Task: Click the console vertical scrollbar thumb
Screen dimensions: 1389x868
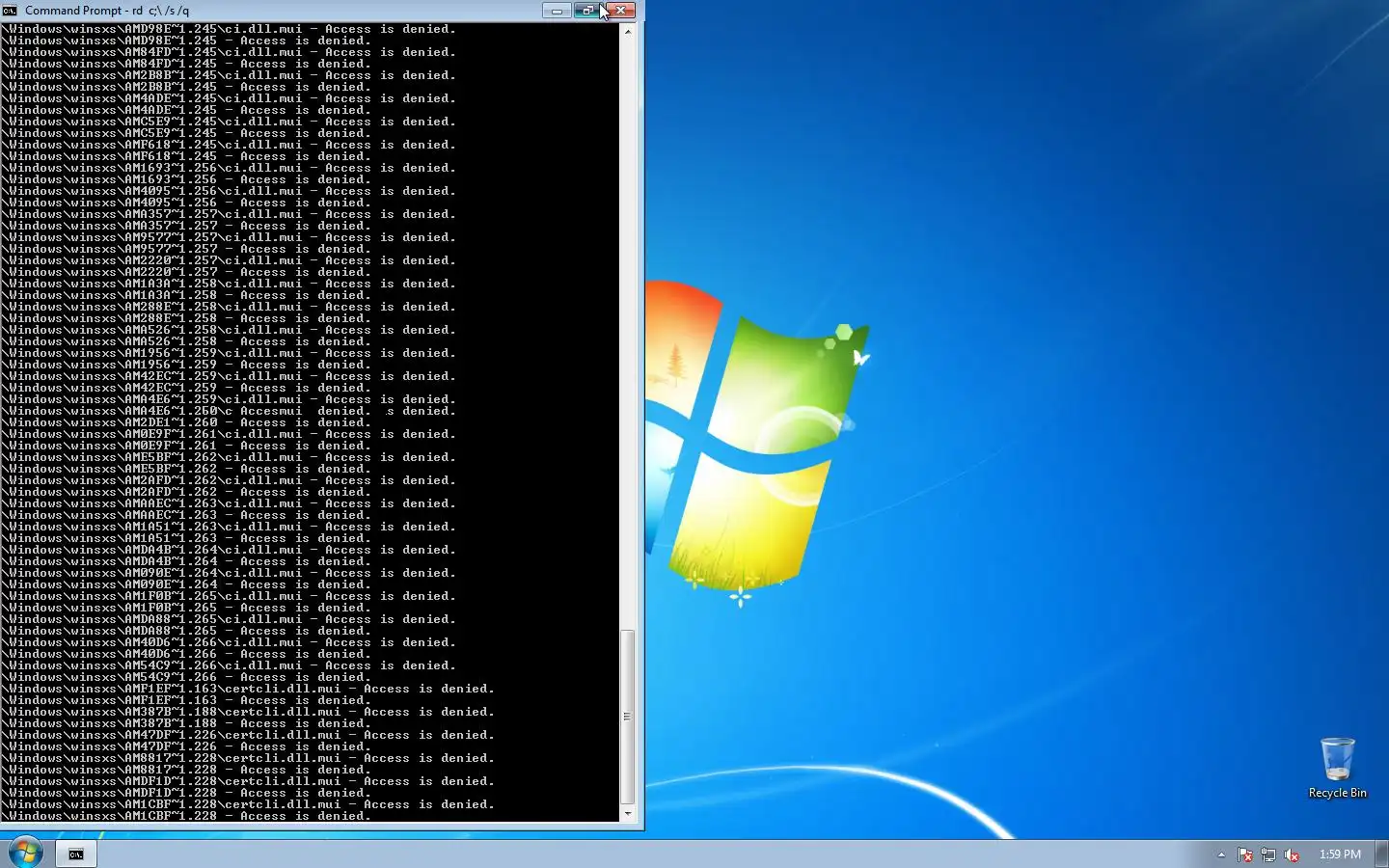Action: [x=628, y=717]
